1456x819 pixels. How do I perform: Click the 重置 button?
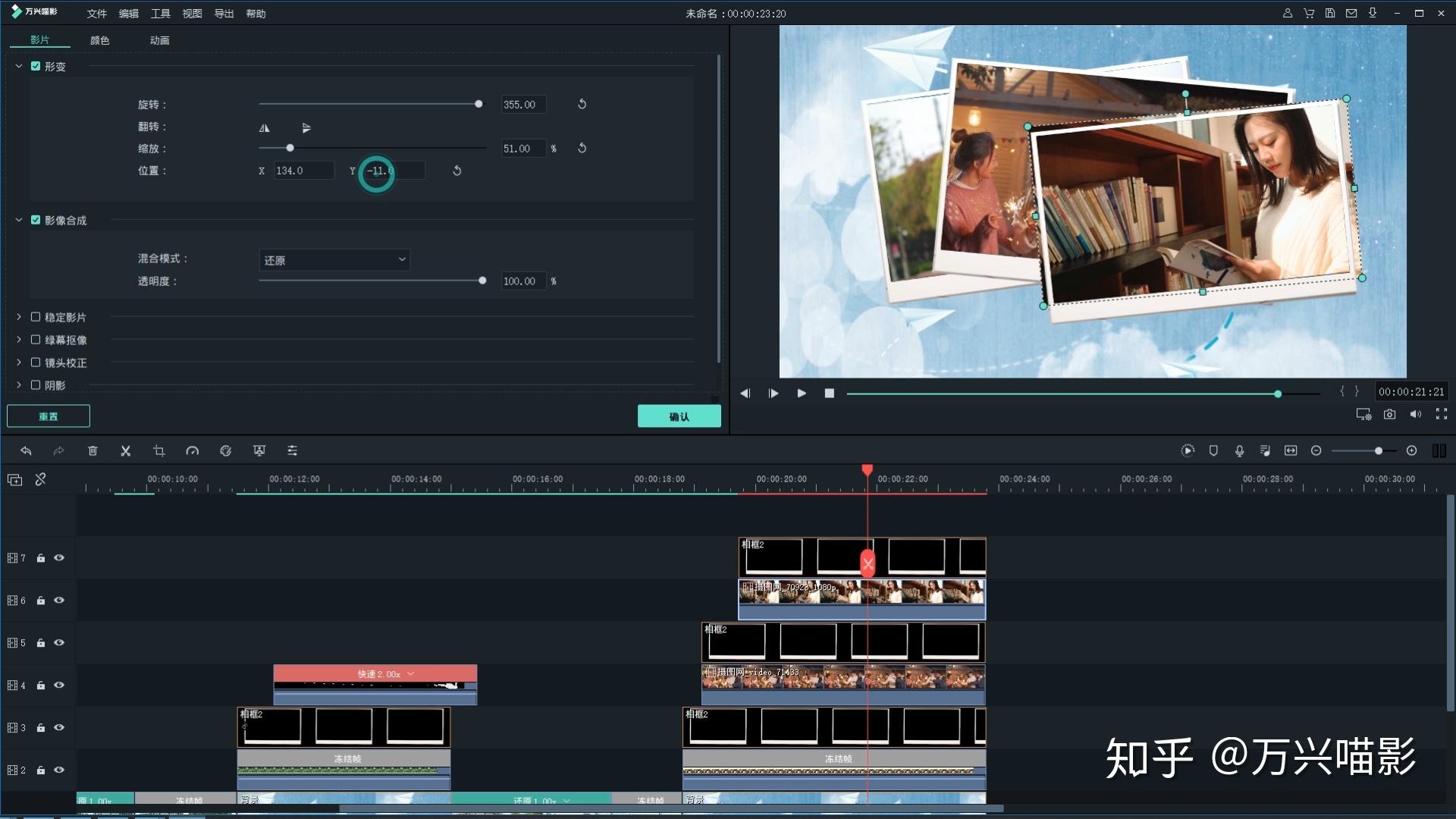point(49,416)
